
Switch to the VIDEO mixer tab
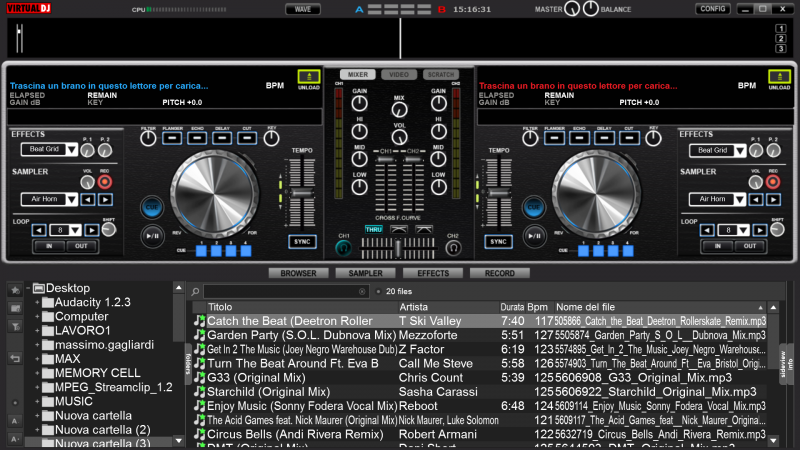[398, 75]
